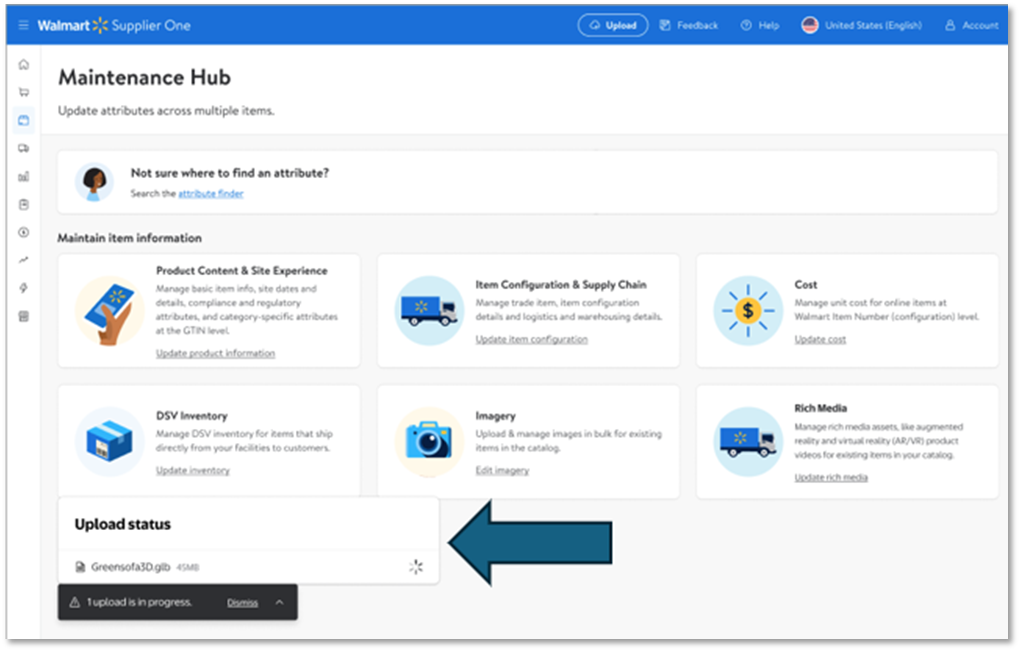Image resolution: width=1021 pixels, height=652 pixels.
Task: Click the Rich Media truck illustration
Action: coord(748,442)
